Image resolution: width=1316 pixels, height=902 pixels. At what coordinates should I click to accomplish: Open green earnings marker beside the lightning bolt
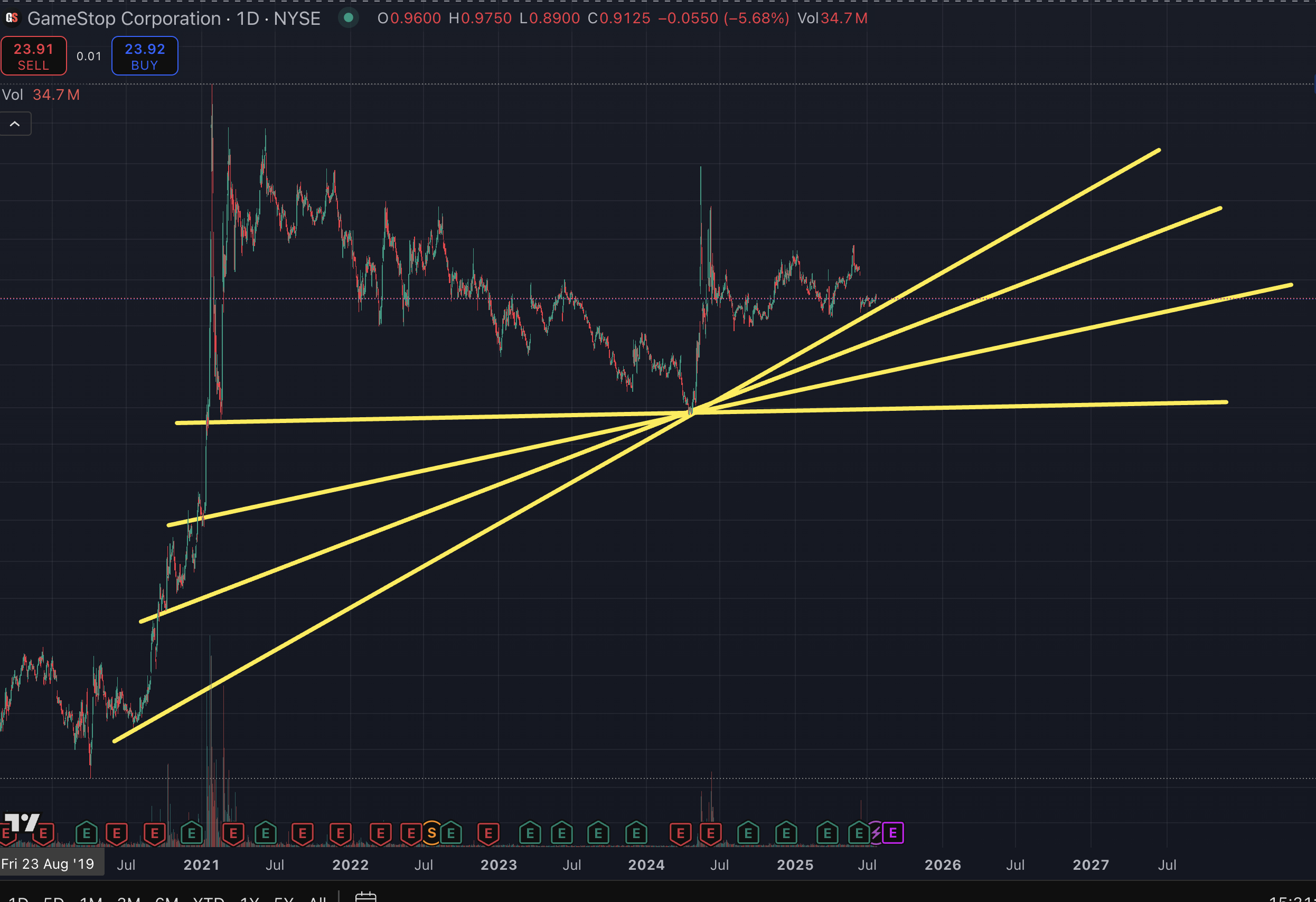859,833
